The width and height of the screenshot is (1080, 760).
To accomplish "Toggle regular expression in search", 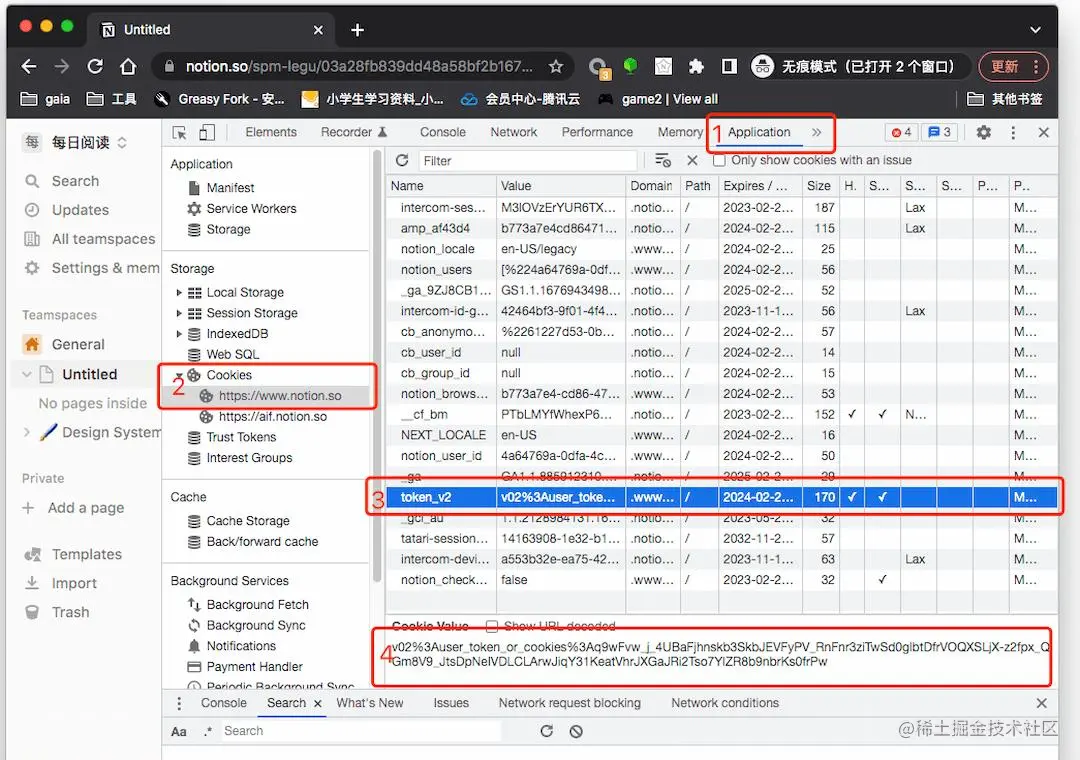I will click(x=208, y=731).
